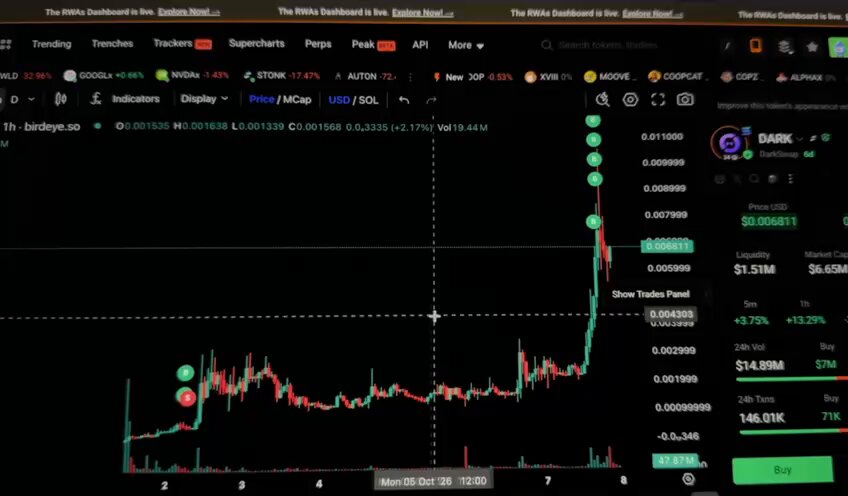
Task: Open the price axis settings icon at bottom
Action: point(688,479)
